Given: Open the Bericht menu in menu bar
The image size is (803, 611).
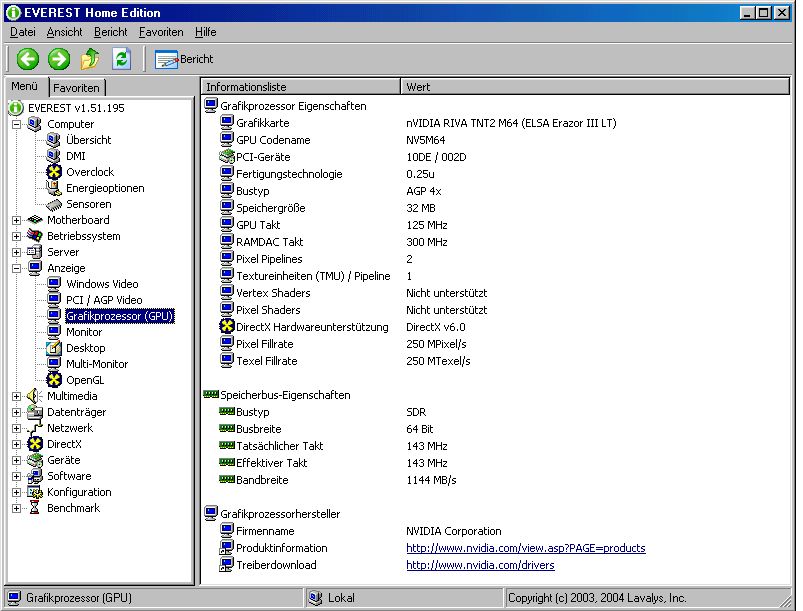Looking at the screenshot, I should (110, 32).
